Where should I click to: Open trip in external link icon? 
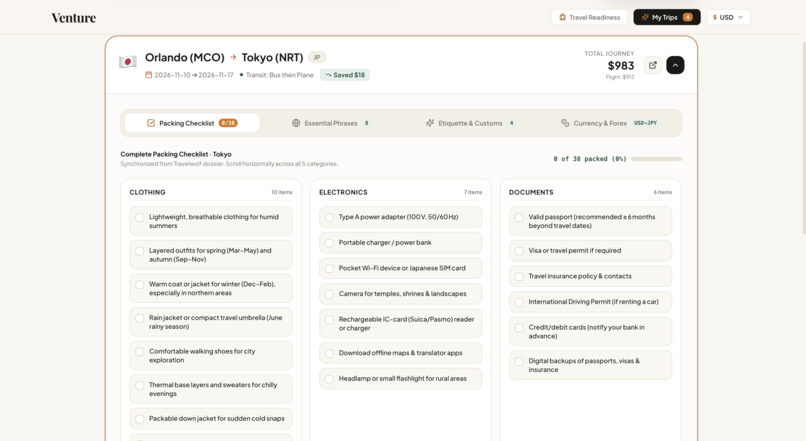pyautogui.click(x=653, y=65)
